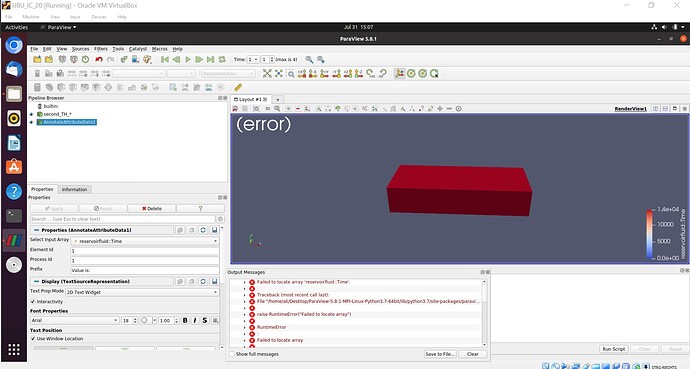Click the Play animation button

pos(188,59)
